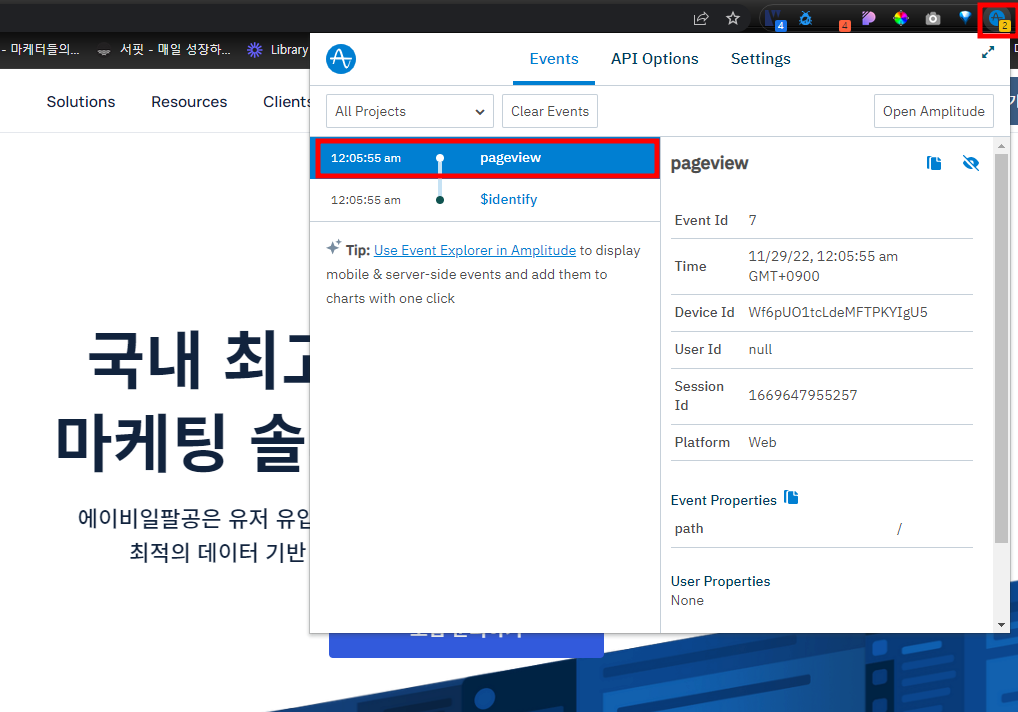The image size is (1018, 712).
Task: Click the User Properties heading
Action: pos(720,581)
